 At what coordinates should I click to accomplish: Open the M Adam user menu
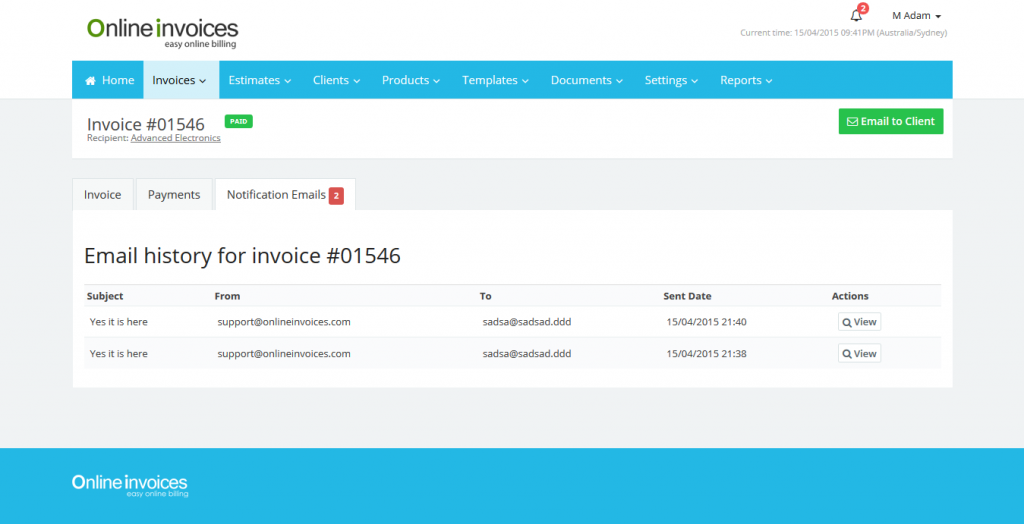pos(916,16)
